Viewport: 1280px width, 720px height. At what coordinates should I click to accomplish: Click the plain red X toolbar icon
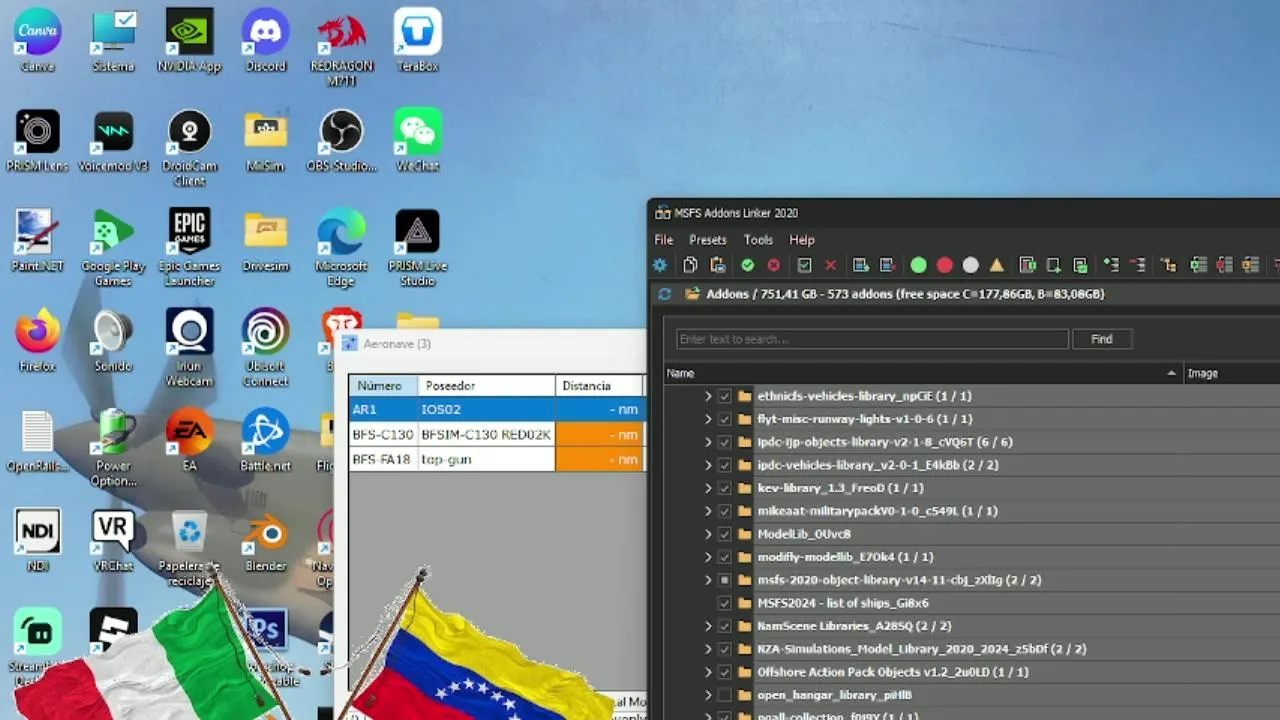(830, 265)
